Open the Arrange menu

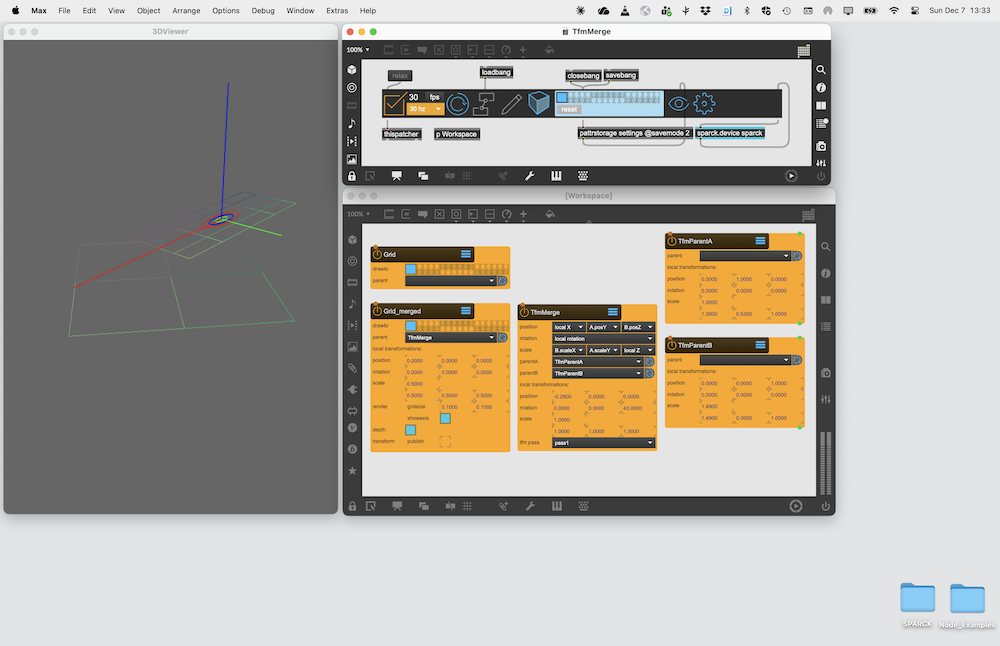coord(185,10)
